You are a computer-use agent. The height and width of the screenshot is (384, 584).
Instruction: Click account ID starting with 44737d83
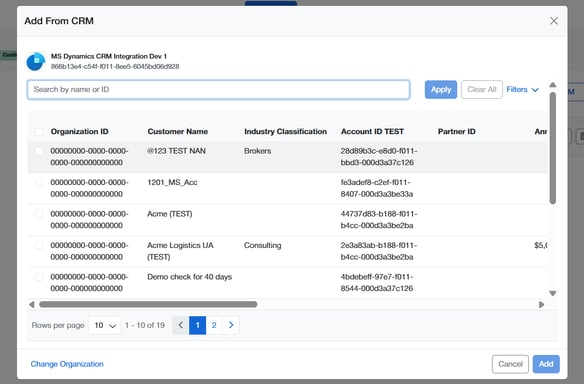pos(379,219)
